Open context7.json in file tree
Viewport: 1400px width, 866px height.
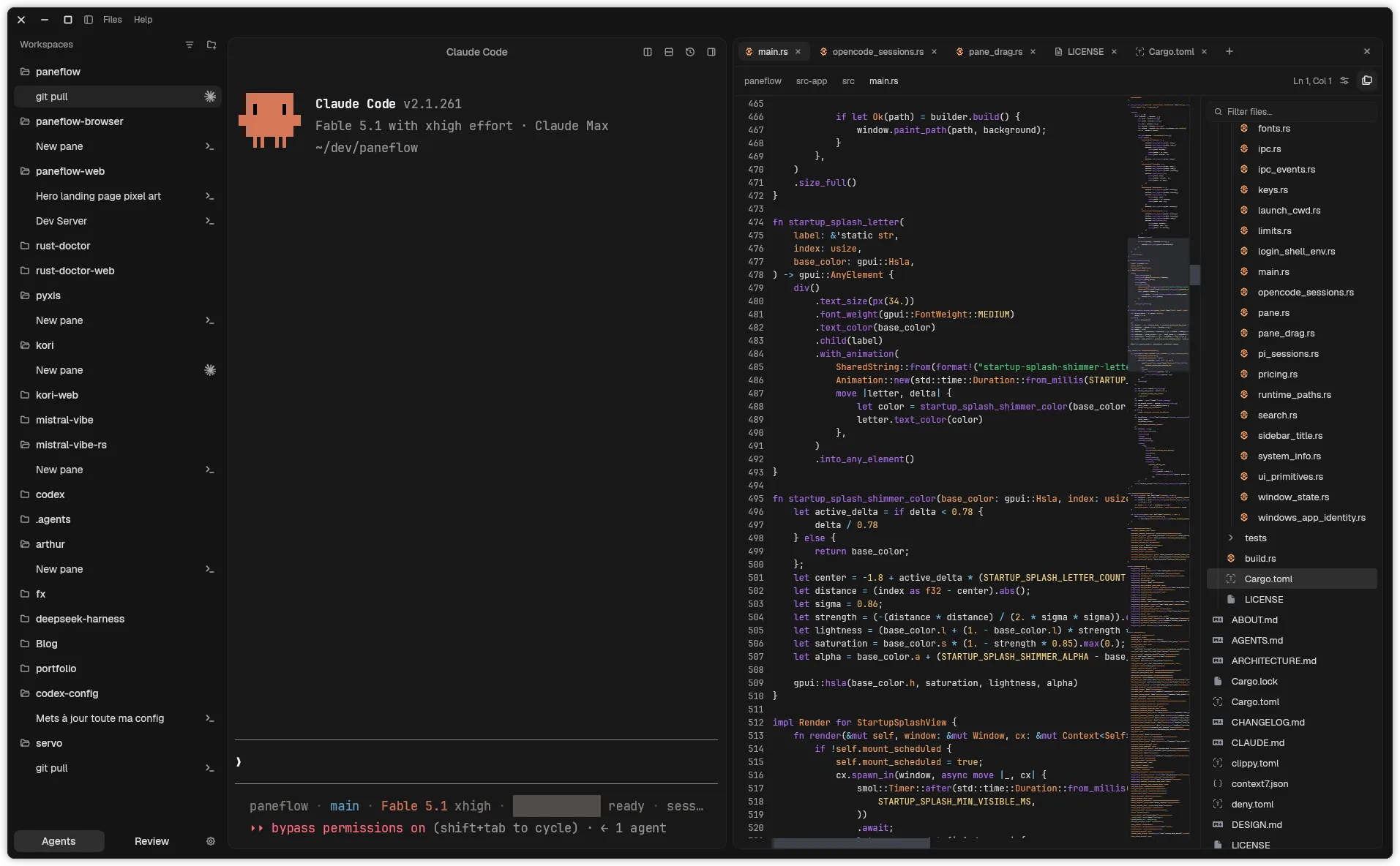click(1259, 784)
